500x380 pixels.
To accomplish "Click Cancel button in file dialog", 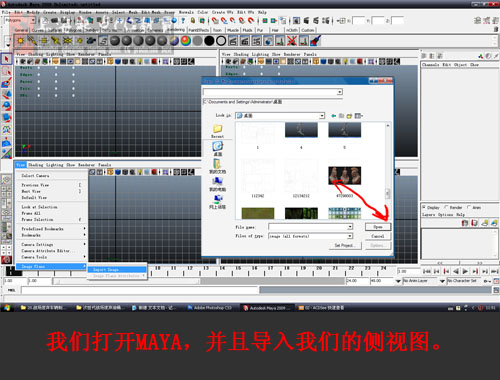I will (378, 236).
